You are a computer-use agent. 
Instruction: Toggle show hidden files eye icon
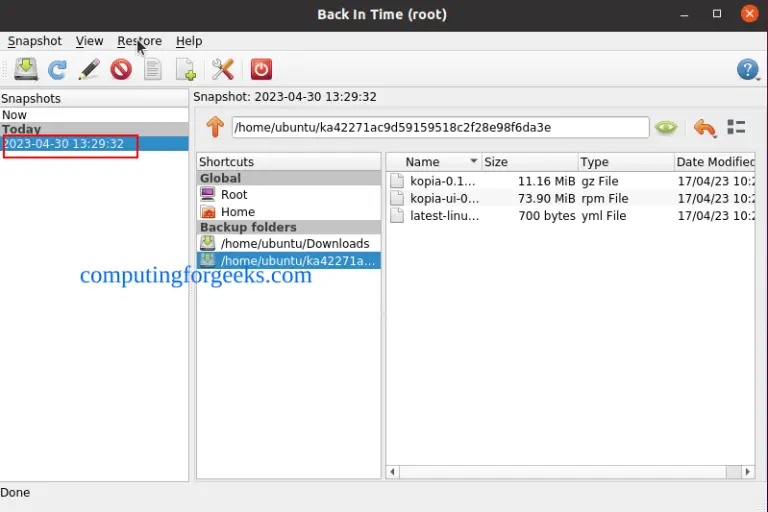(666, 127)
